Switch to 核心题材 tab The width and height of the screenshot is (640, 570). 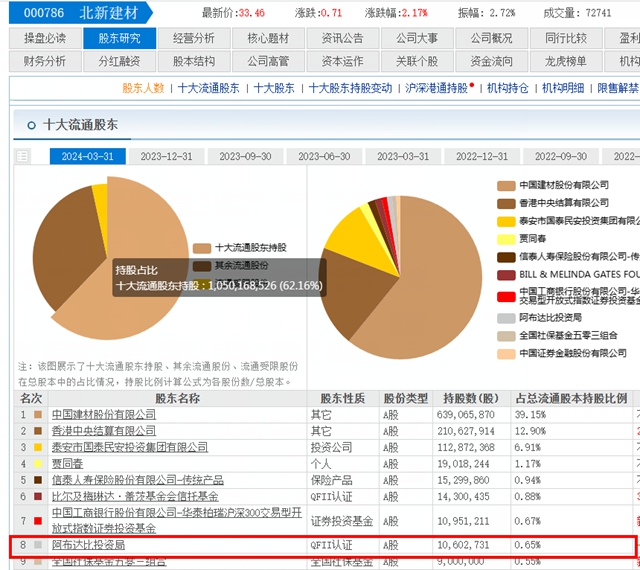(x=268, y=38)
